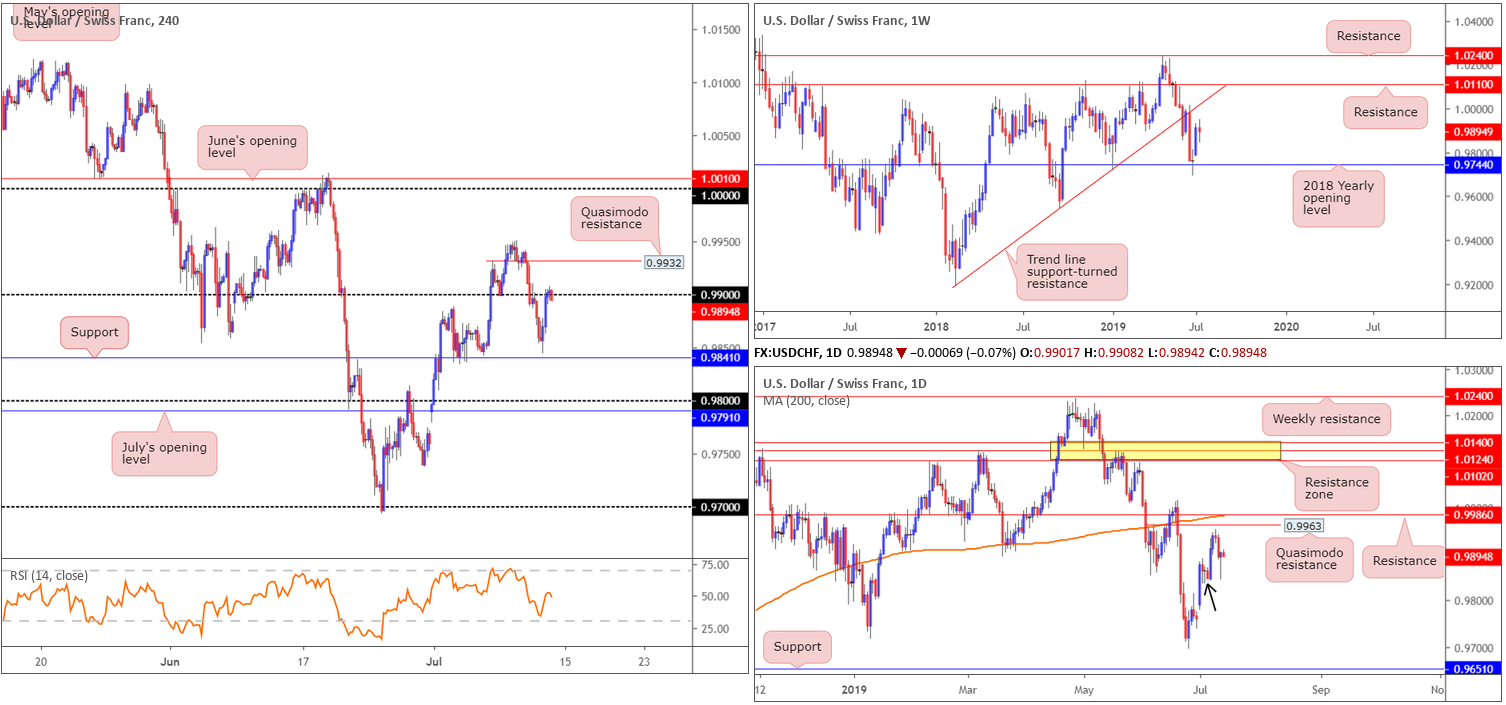
Task: Select the '2020' year on weekly time axis
Action: (x=1287, y=326)
